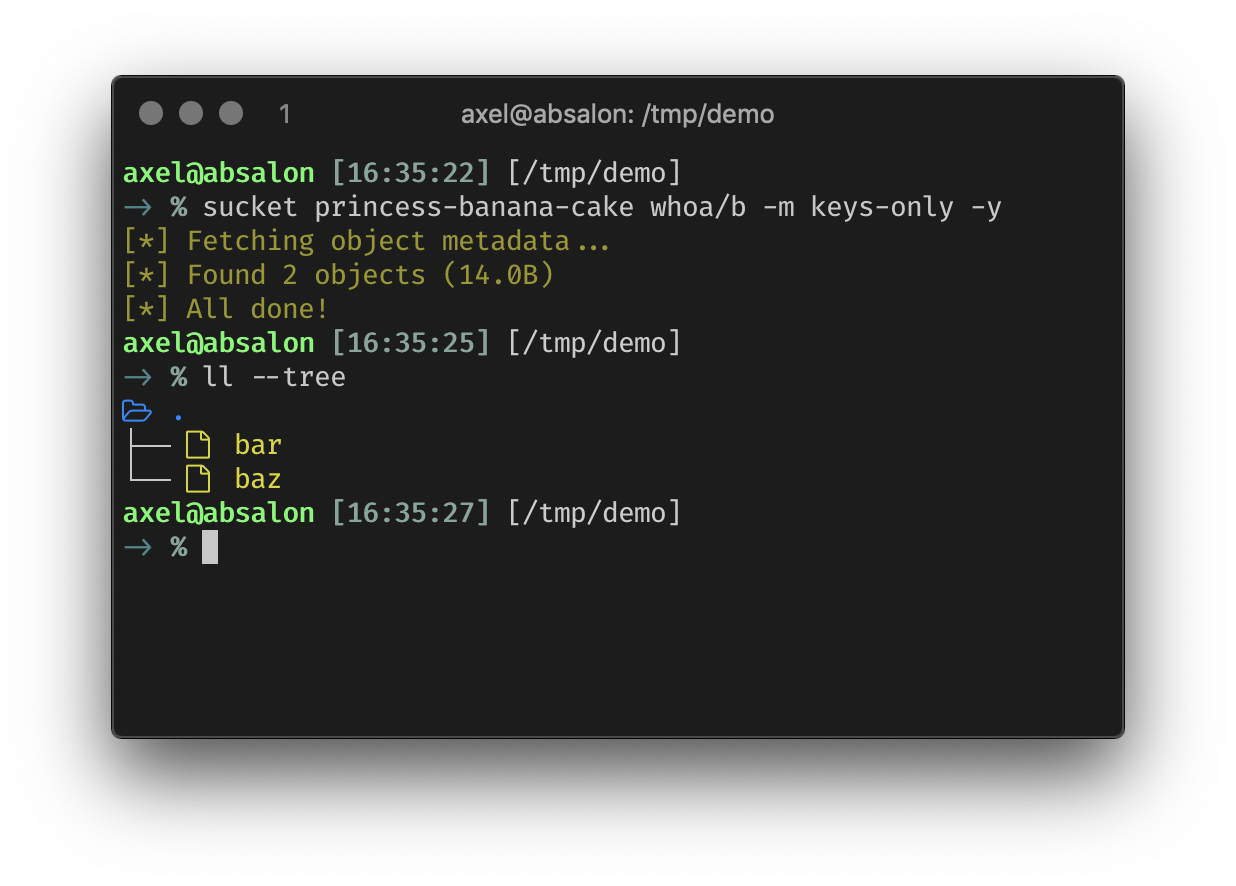The height and width of the screenshot is (886, 1236).
Task: Click the keys-only option value
Action: 873,207
